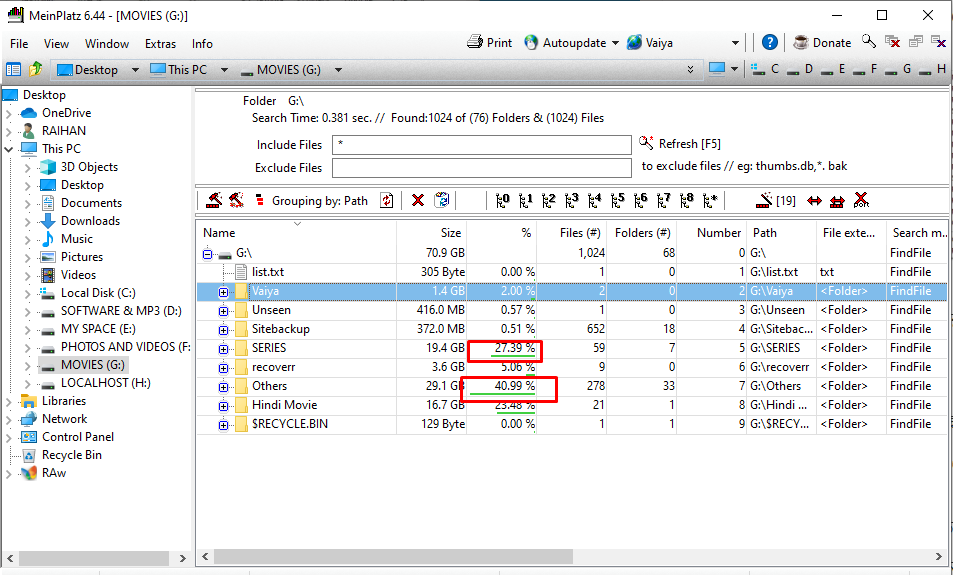Image resolution: width=953 pixels, height=575 pixels.
Task: Jump to drive E shortcut
Action: click(x=834, y=69)
